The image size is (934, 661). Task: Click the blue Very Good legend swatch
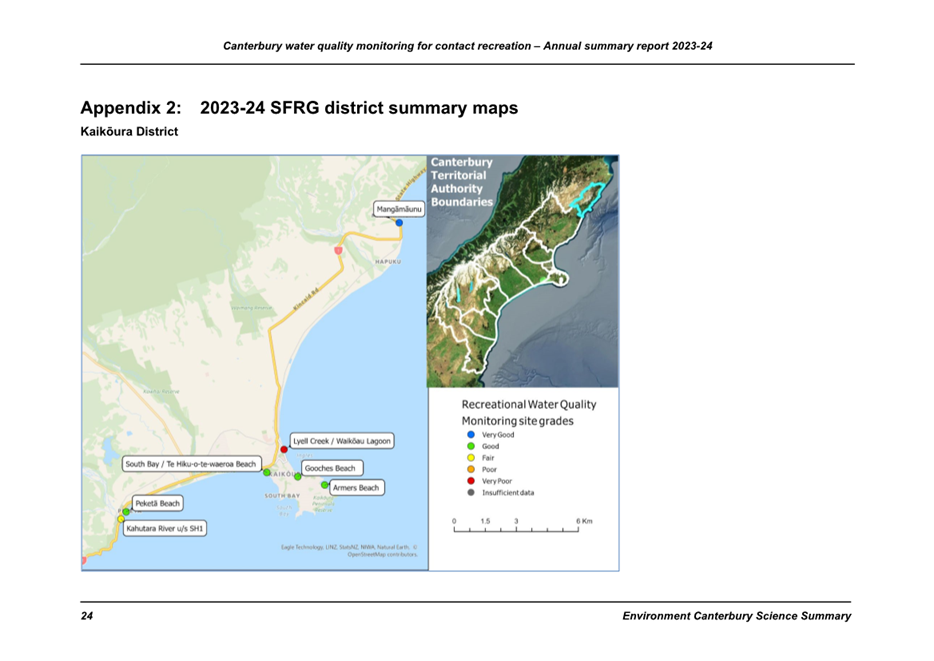point(470,435)
